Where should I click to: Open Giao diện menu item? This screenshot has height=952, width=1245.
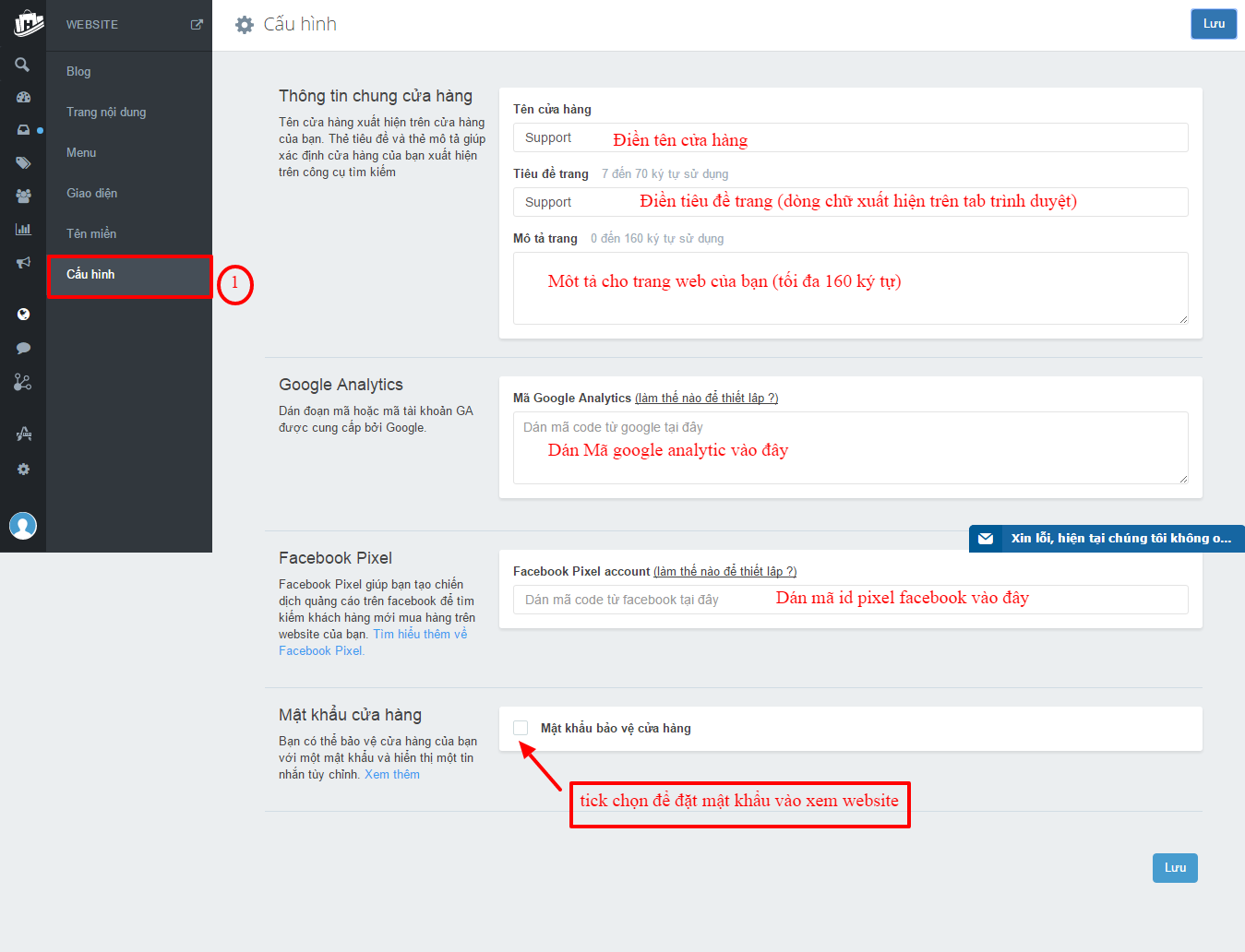(x=91, y=194)
